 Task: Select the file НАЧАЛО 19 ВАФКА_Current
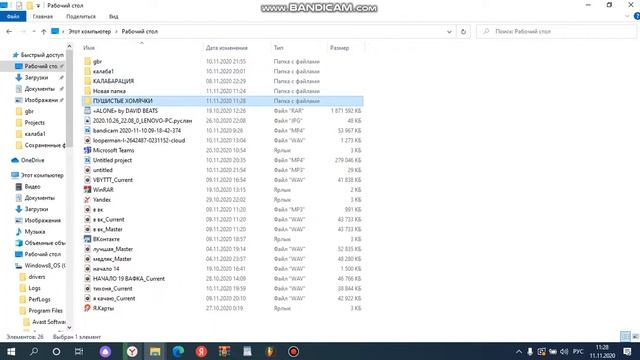point(129,279)
